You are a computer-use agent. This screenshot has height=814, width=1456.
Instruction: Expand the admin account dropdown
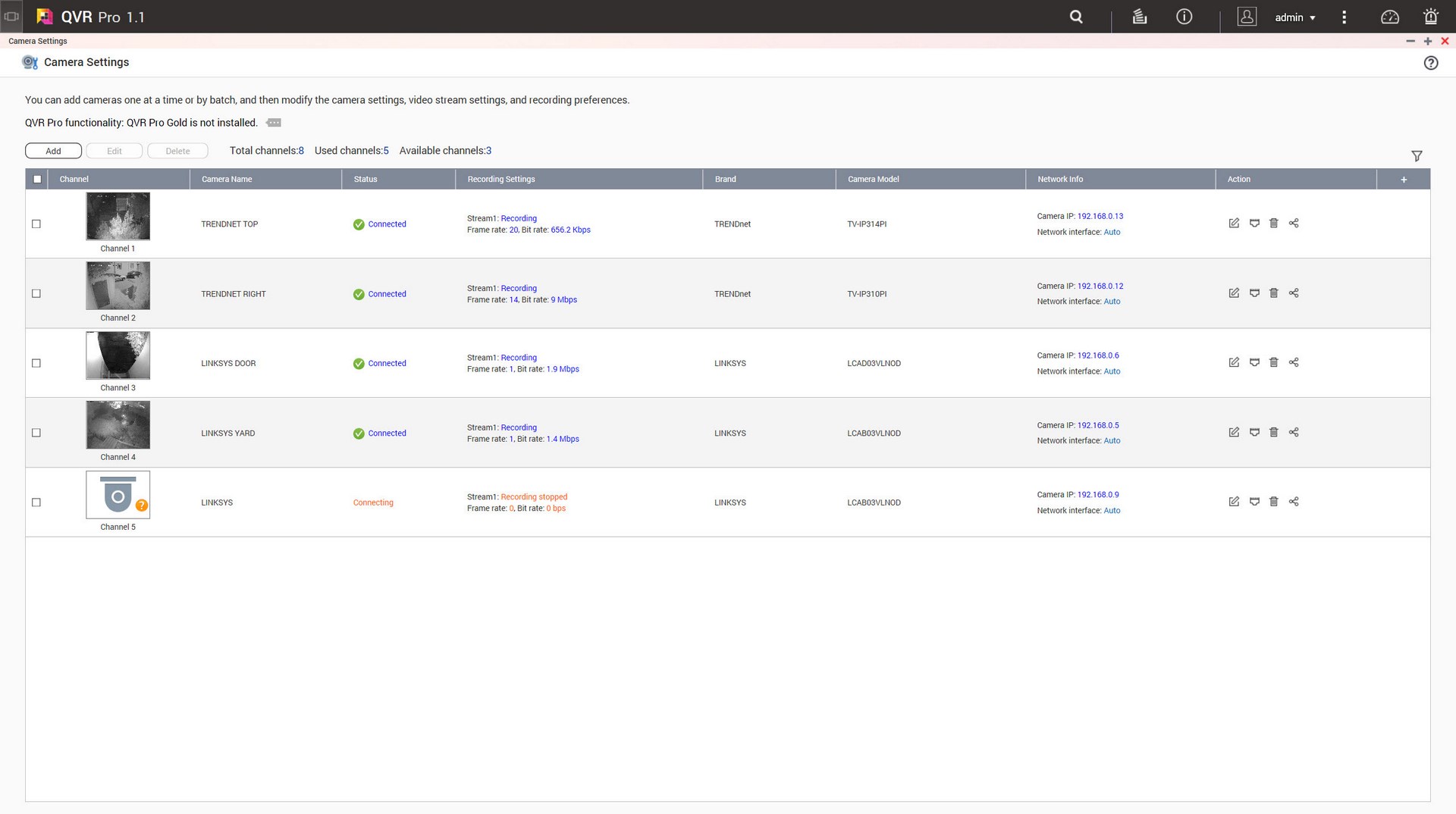pos(1295,17)
